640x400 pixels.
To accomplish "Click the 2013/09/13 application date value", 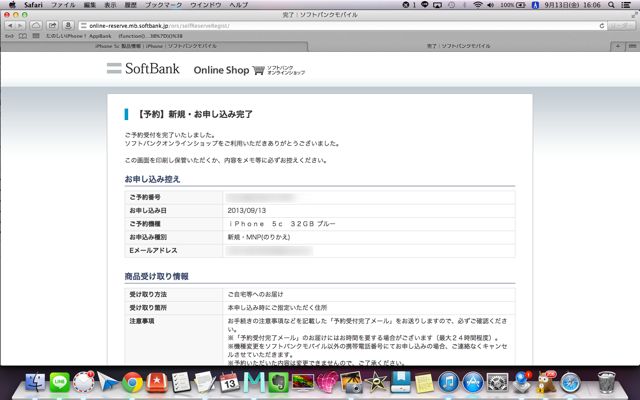I will [247, 211].
